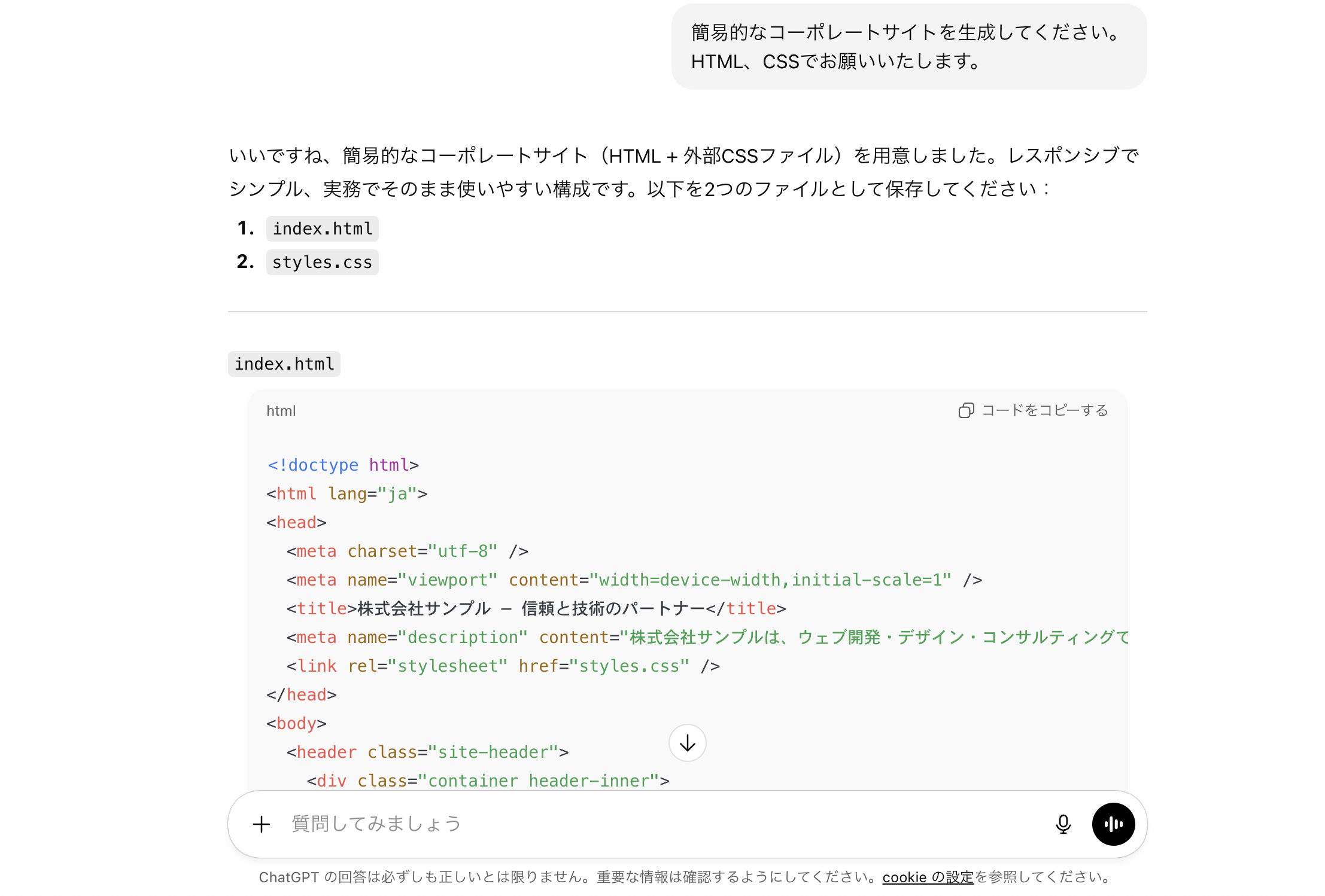The height and width of the screenshot is (896, 1325).
Task: Click the meta description code line
Action: (706, 637)
